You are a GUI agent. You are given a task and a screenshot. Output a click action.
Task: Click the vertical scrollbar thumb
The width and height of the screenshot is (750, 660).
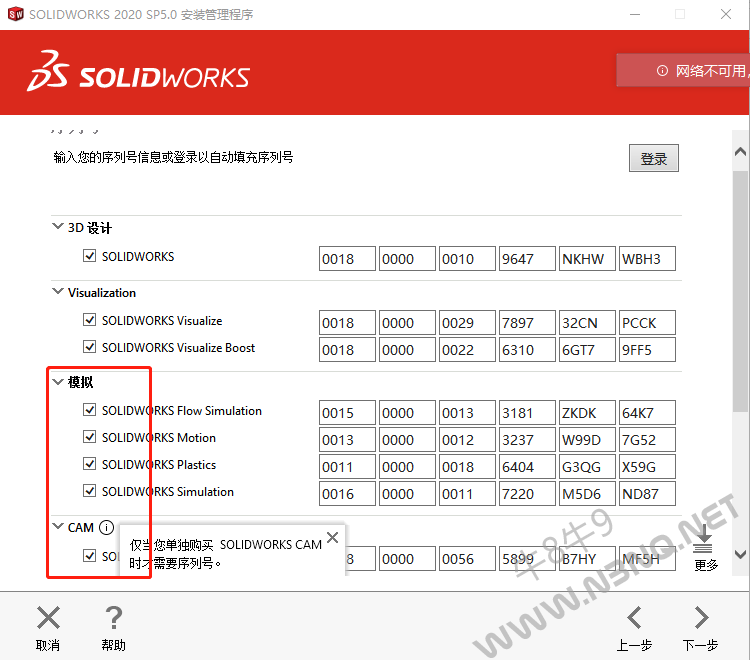tap(740, 291)
